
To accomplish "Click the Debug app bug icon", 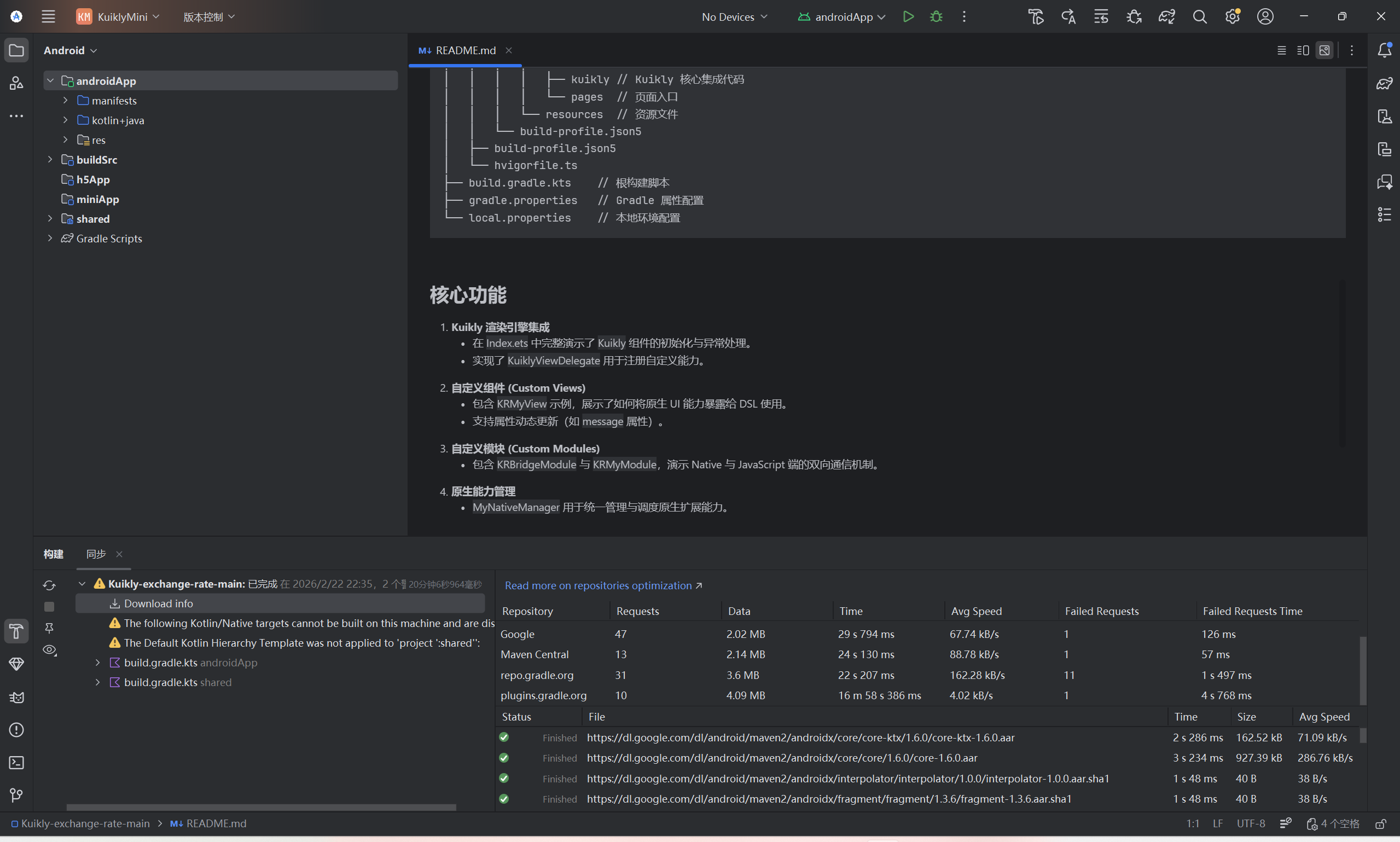I will (x=936, y=16).
